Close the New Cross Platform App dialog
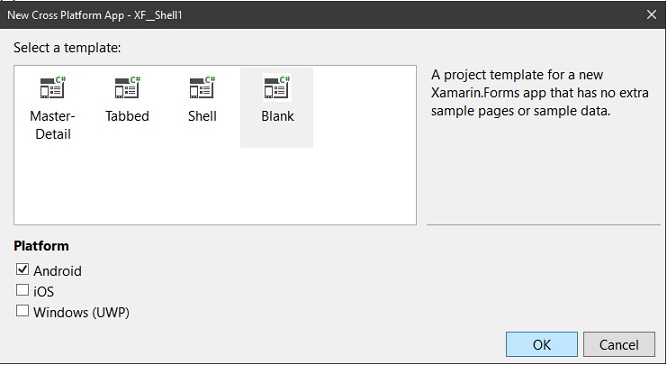 (651, 15)
